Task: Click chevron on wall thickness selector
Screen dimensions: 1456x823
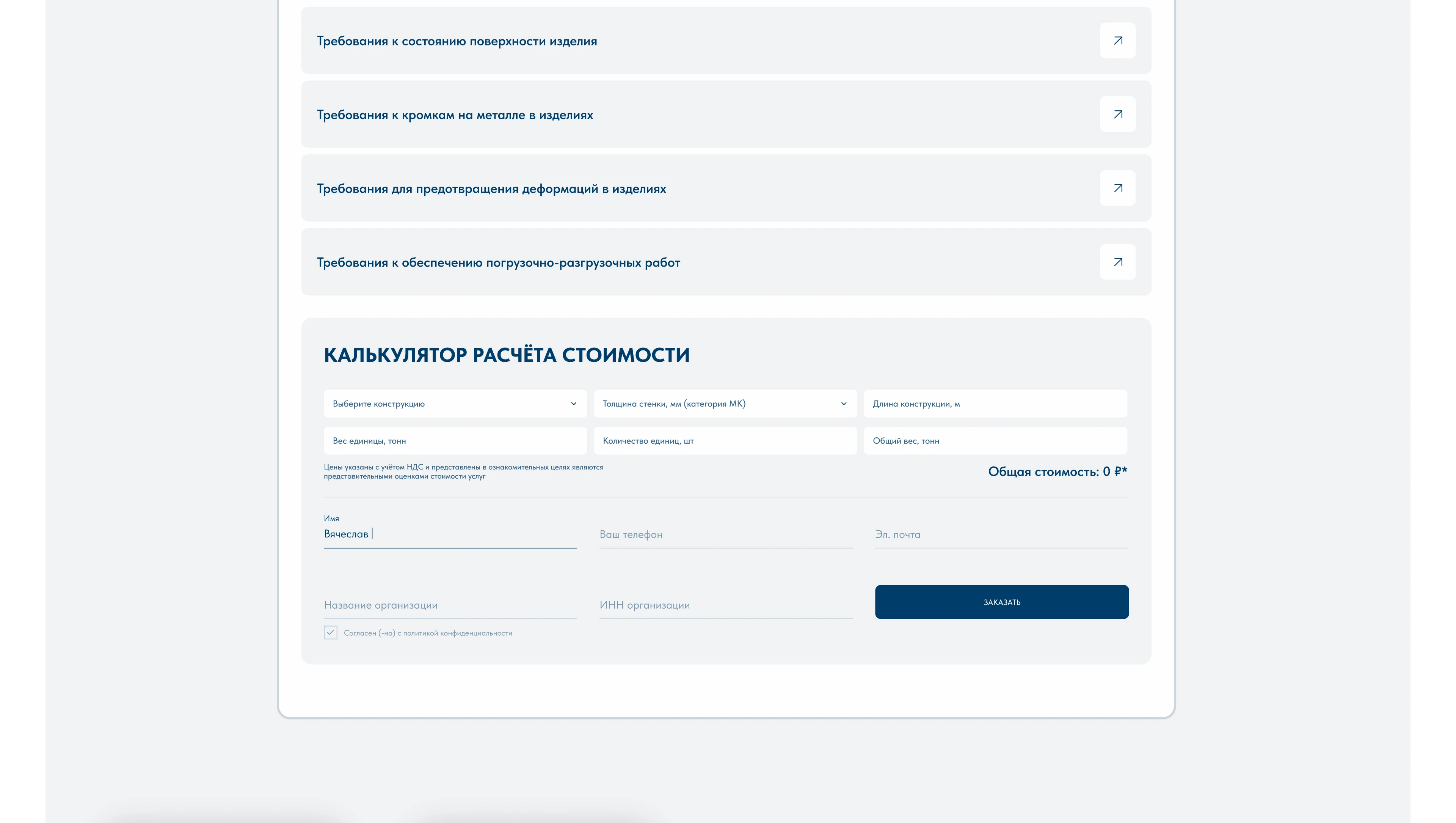Action: [843, 404]
